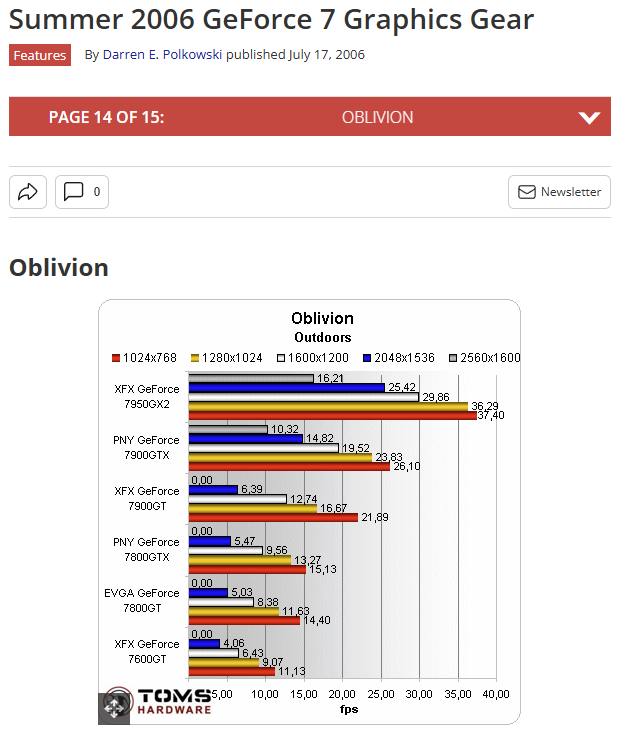This screenshot has width=621, height=729.
Task: Click the fps axis label
Action: (349, 709)
